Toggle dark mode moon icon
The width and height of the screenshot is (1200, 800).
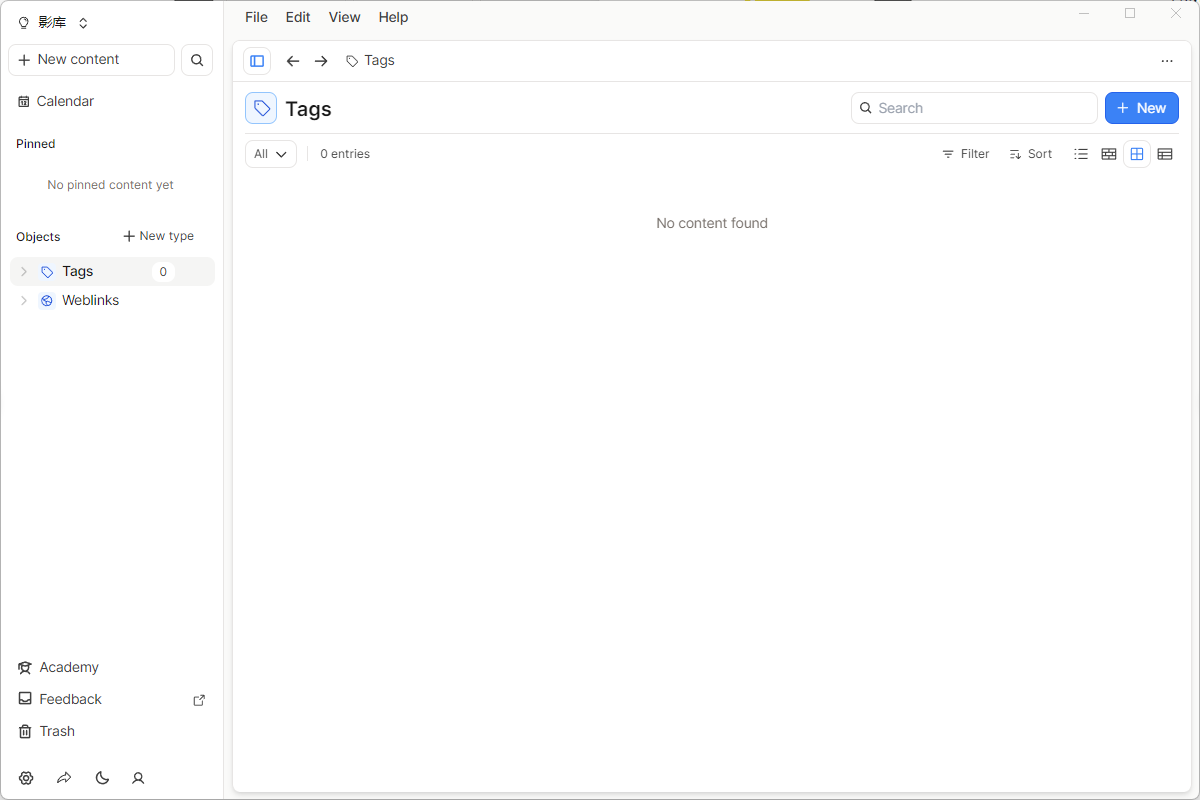pyautogui.click(x=102, y=778)
